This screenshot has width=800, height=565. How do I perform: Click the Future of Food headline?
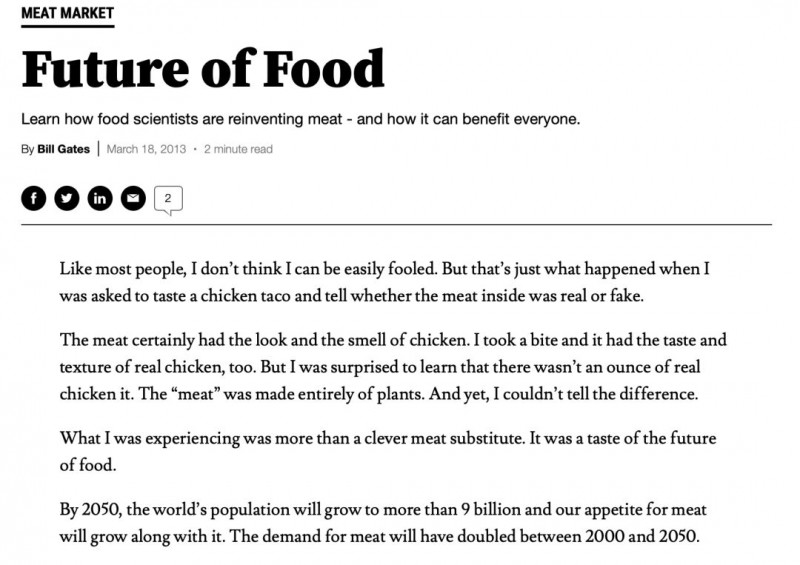pos(203,68)
